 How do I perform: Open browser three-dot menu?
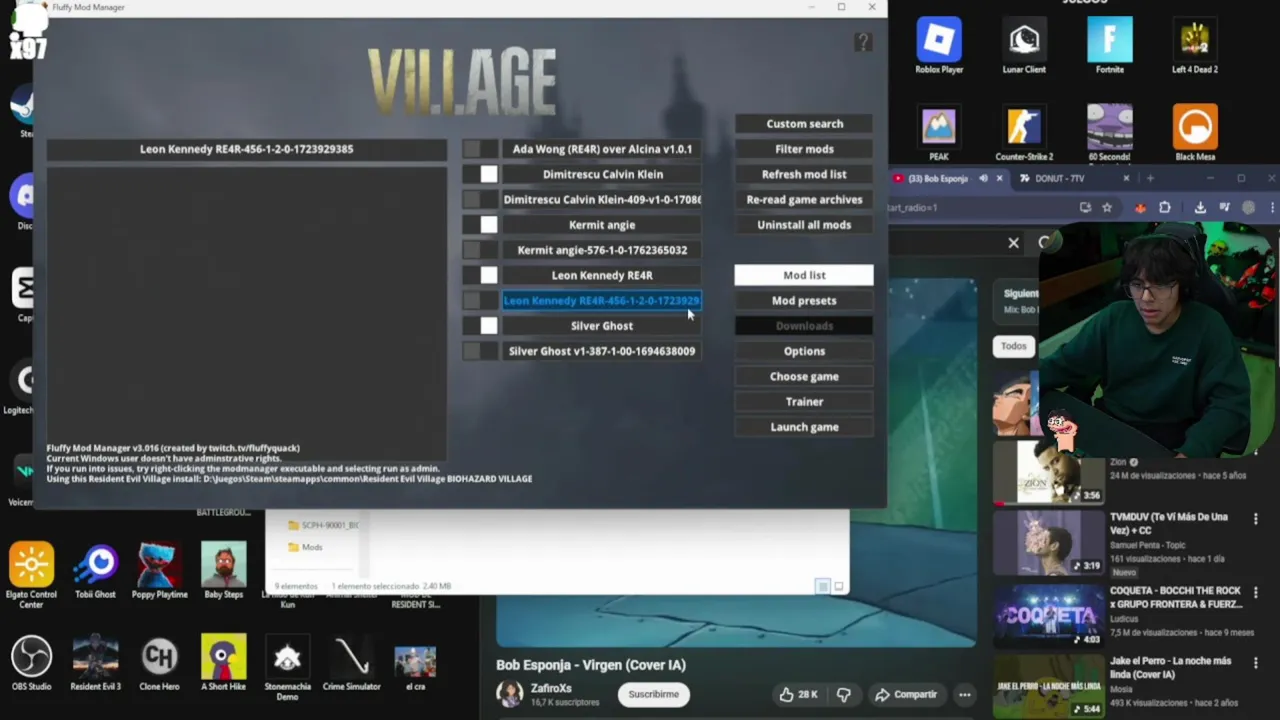click(x=1271, y=207)
